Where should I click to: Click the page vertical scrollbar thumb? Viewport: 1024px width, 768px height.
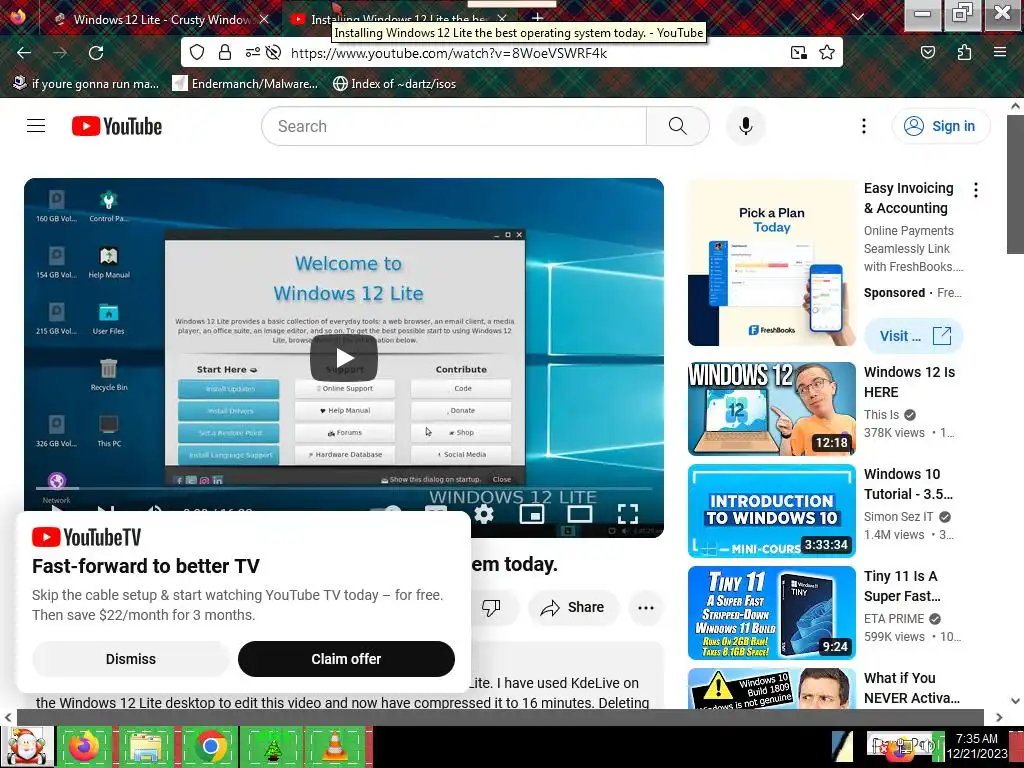pyautogui.click(x=1015, y=184)
